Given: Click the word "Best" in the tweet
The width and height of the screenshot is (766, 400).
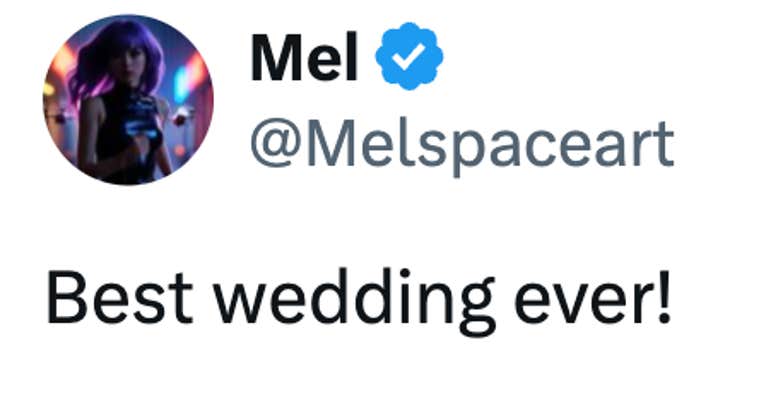Looking at the screenshot, I should (117, 299).
